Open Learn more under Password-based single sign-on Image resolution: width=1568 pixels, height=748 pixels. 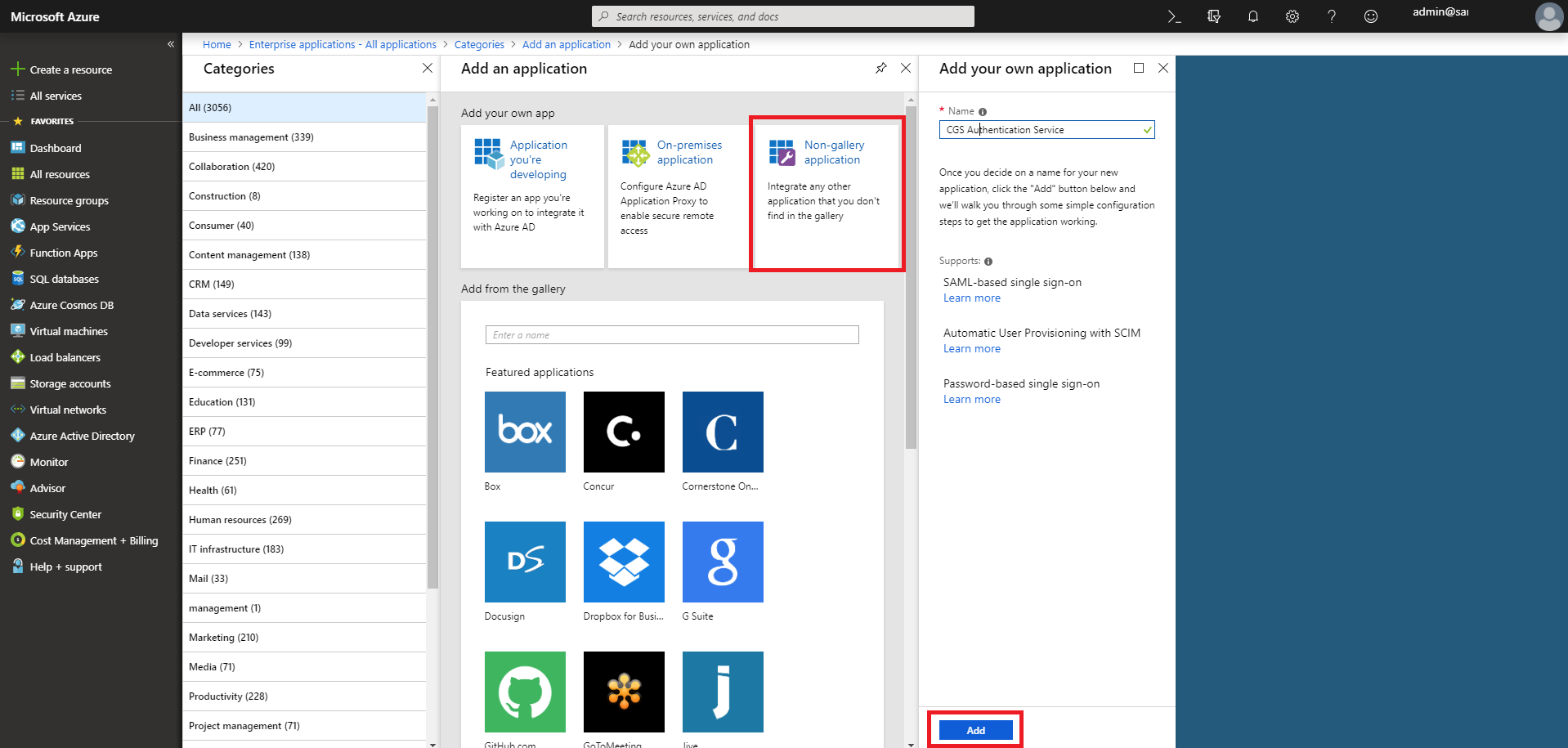click(972, 399)
